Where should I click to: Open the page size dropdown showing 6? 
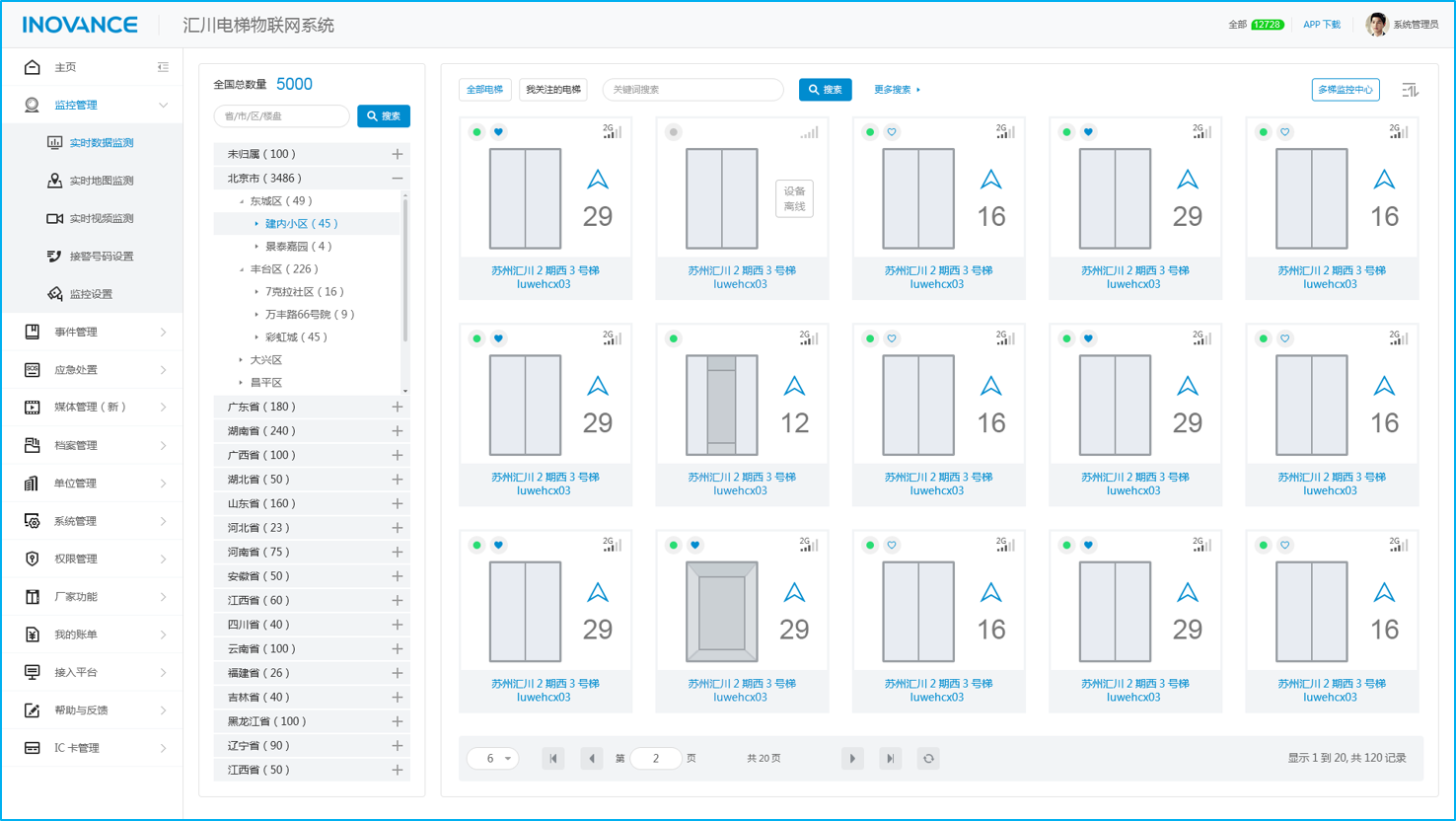tap(492, 759)
